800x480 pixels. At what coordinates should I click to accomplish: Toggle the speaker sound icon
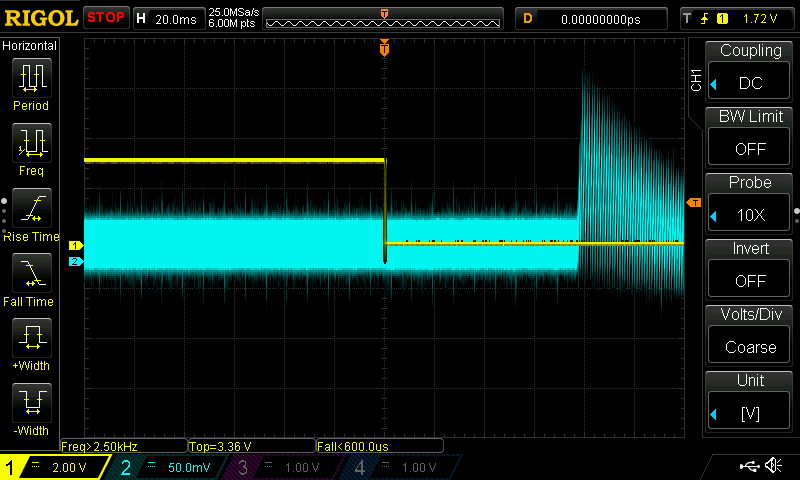tap(773, 466)
